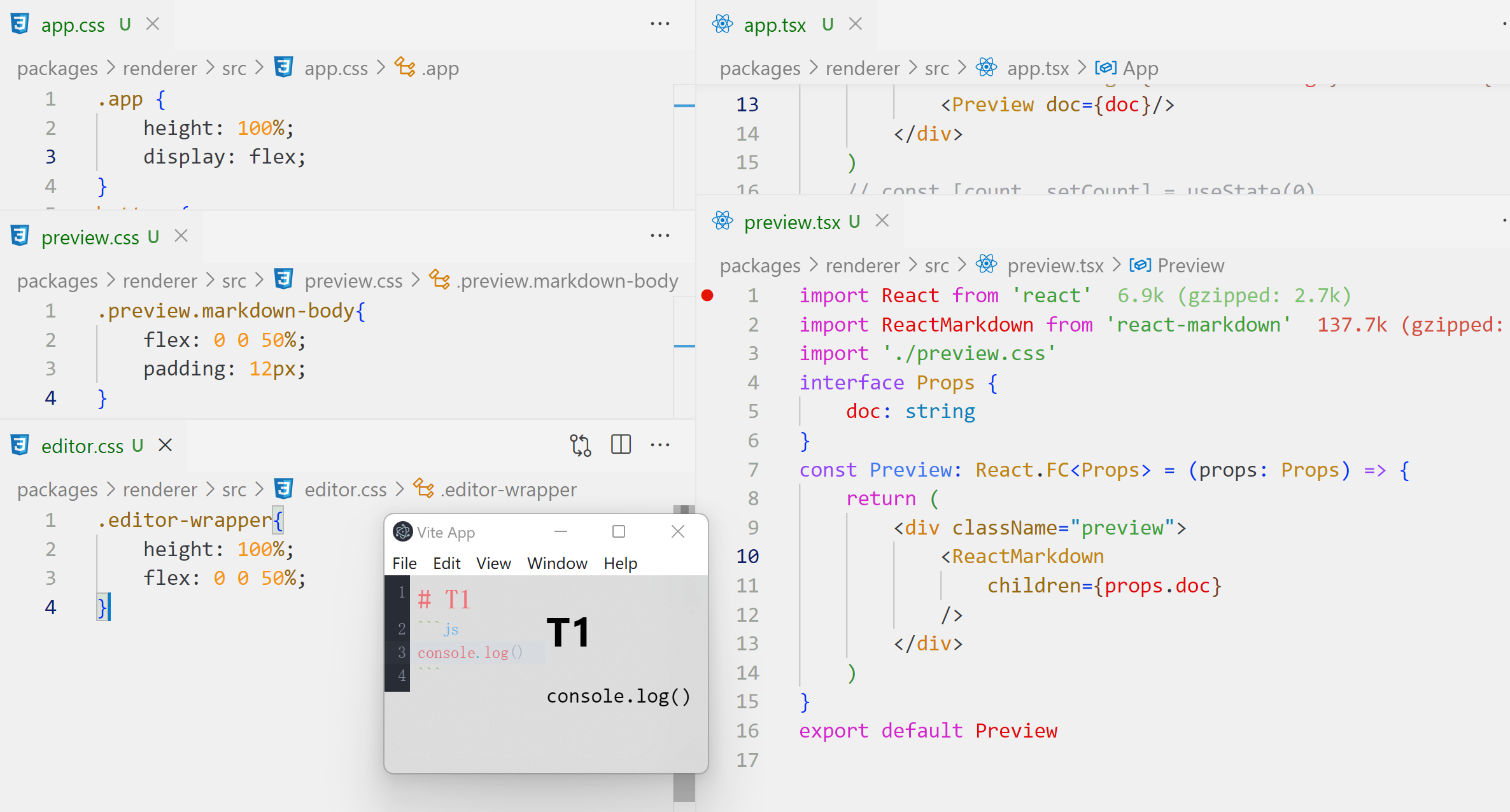Click the Split Editor Right icon
The height and width of the screenshot is (812, 1510).
(x=621, y=445)
